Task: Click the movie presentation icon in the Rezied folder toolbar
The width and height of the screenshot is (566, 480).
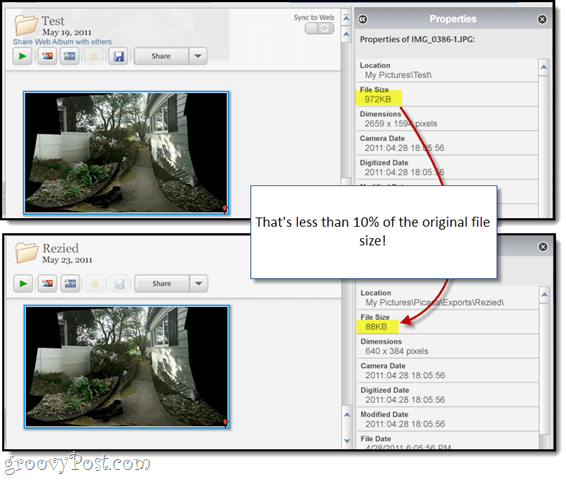Action: pyautogui.click(x=70, y=283)
